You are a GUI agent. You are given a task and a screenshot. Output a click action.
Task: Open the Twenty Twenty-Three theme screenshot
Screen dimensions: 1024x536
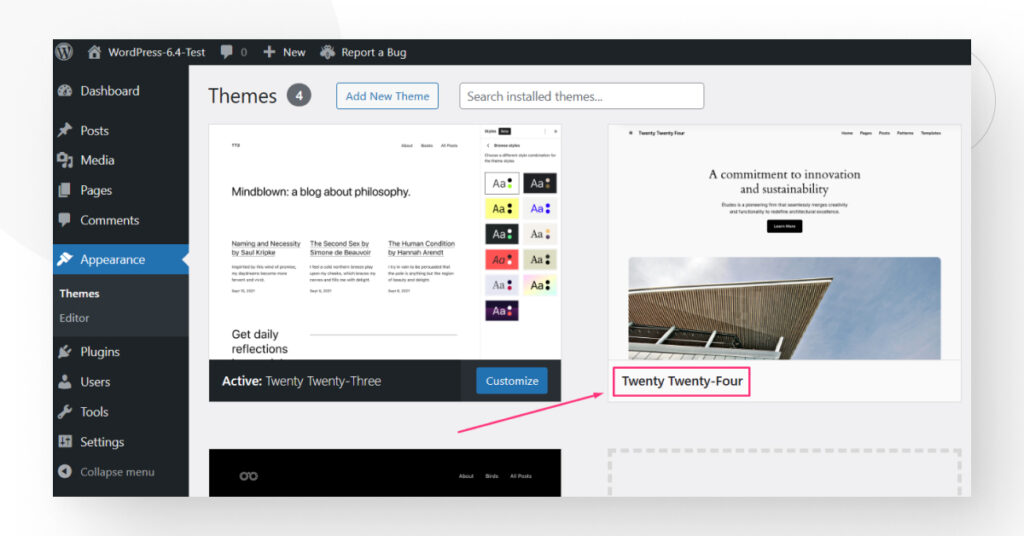pyautogui.click(x=385, y=242)
